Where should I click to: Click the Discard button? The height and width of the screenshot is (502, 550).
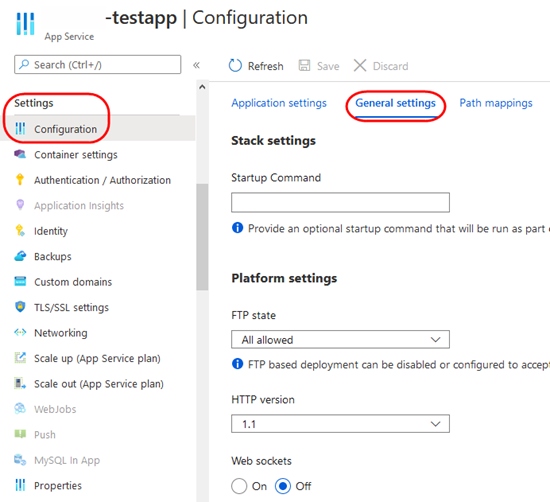381,66
